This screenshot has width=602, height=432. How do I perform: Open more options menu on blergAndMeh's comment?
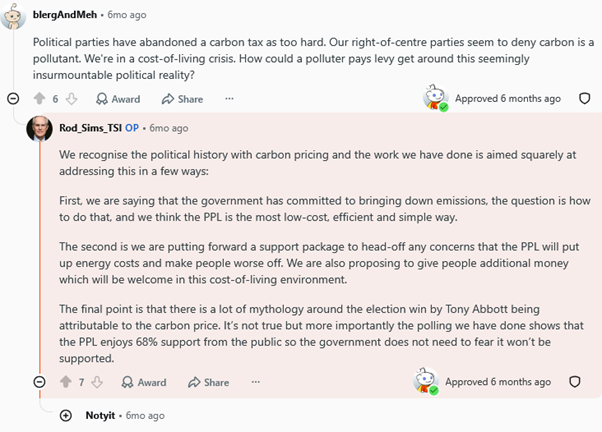click(x=229, y=99)
